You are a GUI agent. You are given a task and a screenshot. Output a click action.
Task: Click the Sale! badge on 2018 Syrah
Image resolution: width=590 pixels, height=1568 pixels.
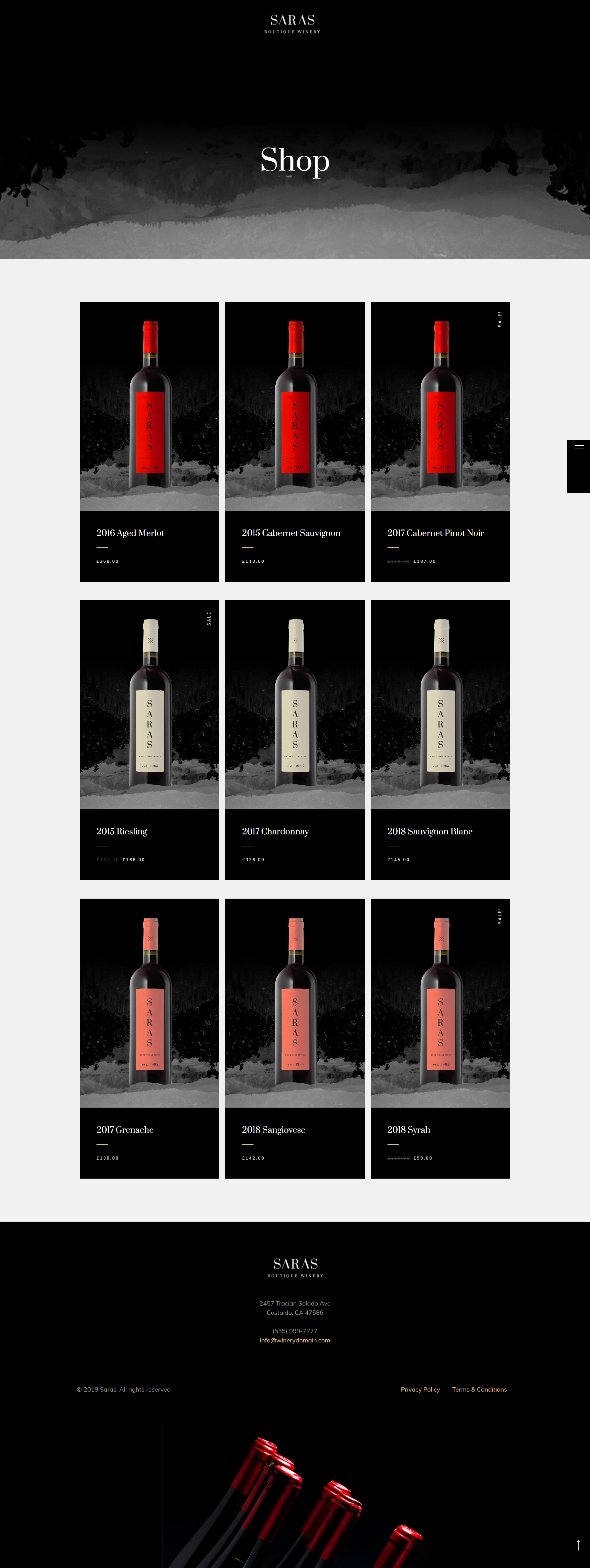pos(500,916)
